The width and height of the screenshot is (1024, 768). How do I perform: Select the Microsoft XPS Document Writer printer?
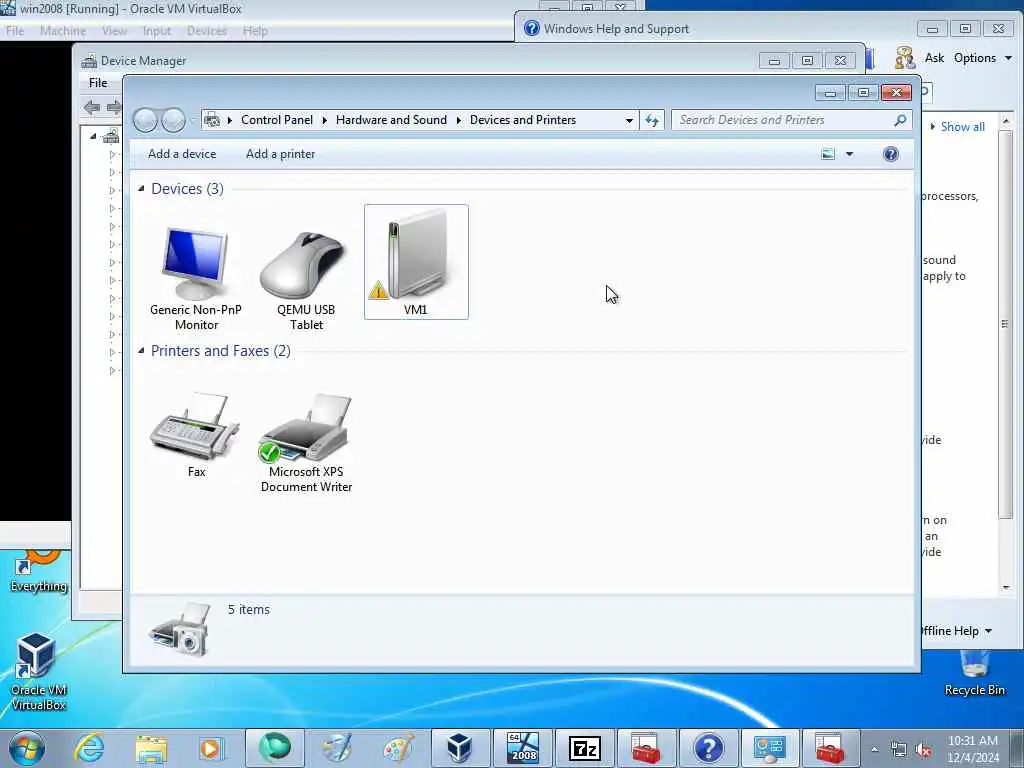[306, 443]
